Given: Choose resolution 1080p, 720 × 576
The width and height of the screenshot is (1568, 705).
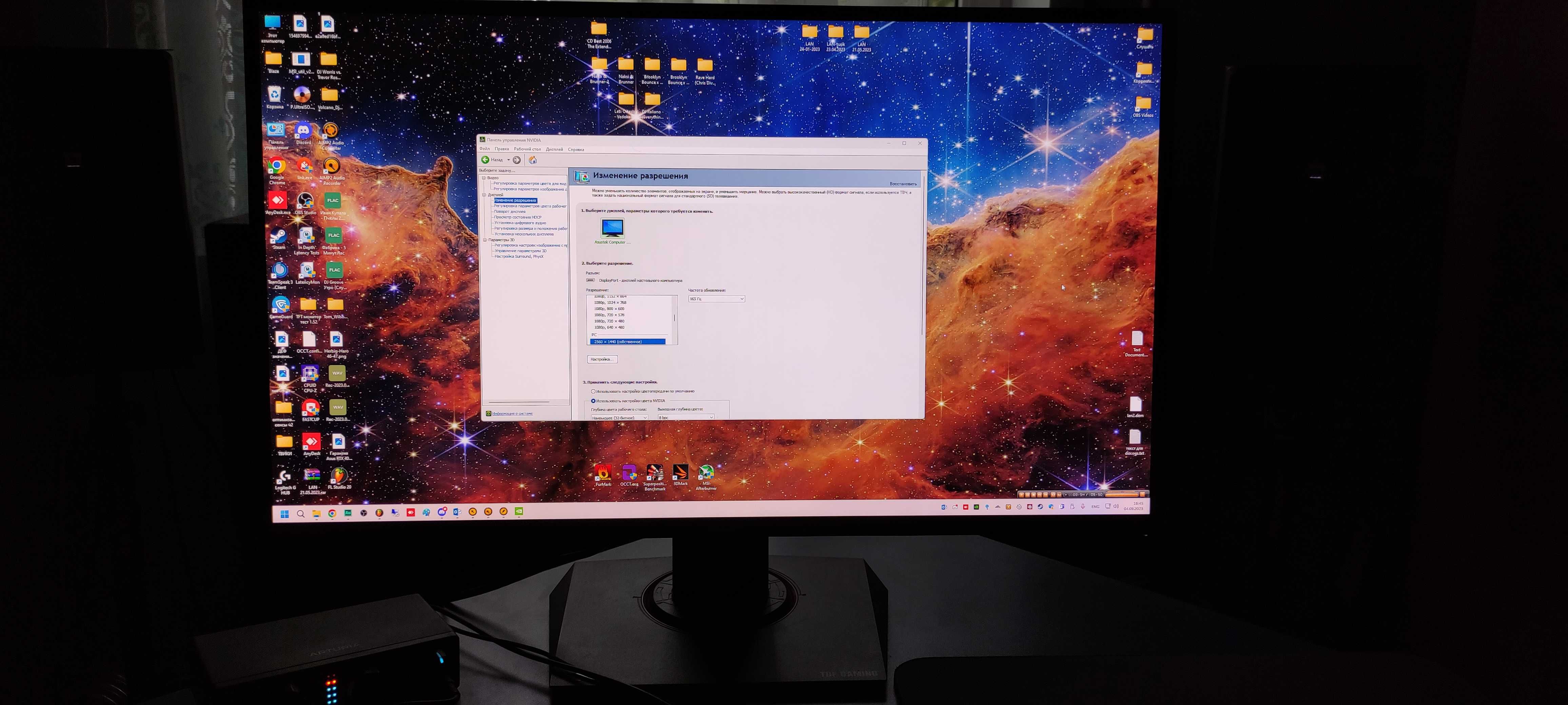Looking at the screenshot, I should (x=609, y=315).
